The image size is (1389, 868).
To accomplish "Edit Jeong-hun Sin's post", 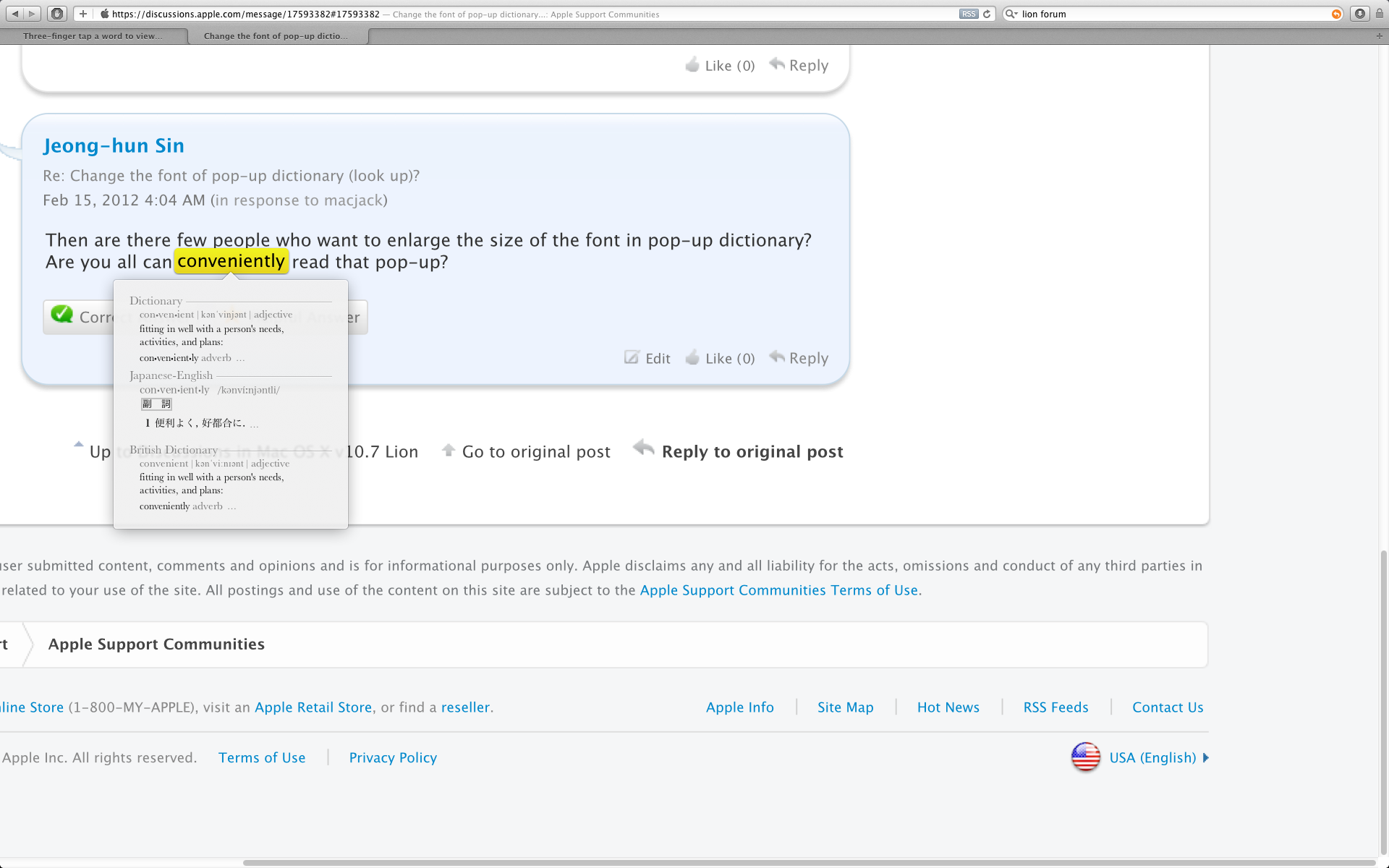I will [x=657, y=358].
